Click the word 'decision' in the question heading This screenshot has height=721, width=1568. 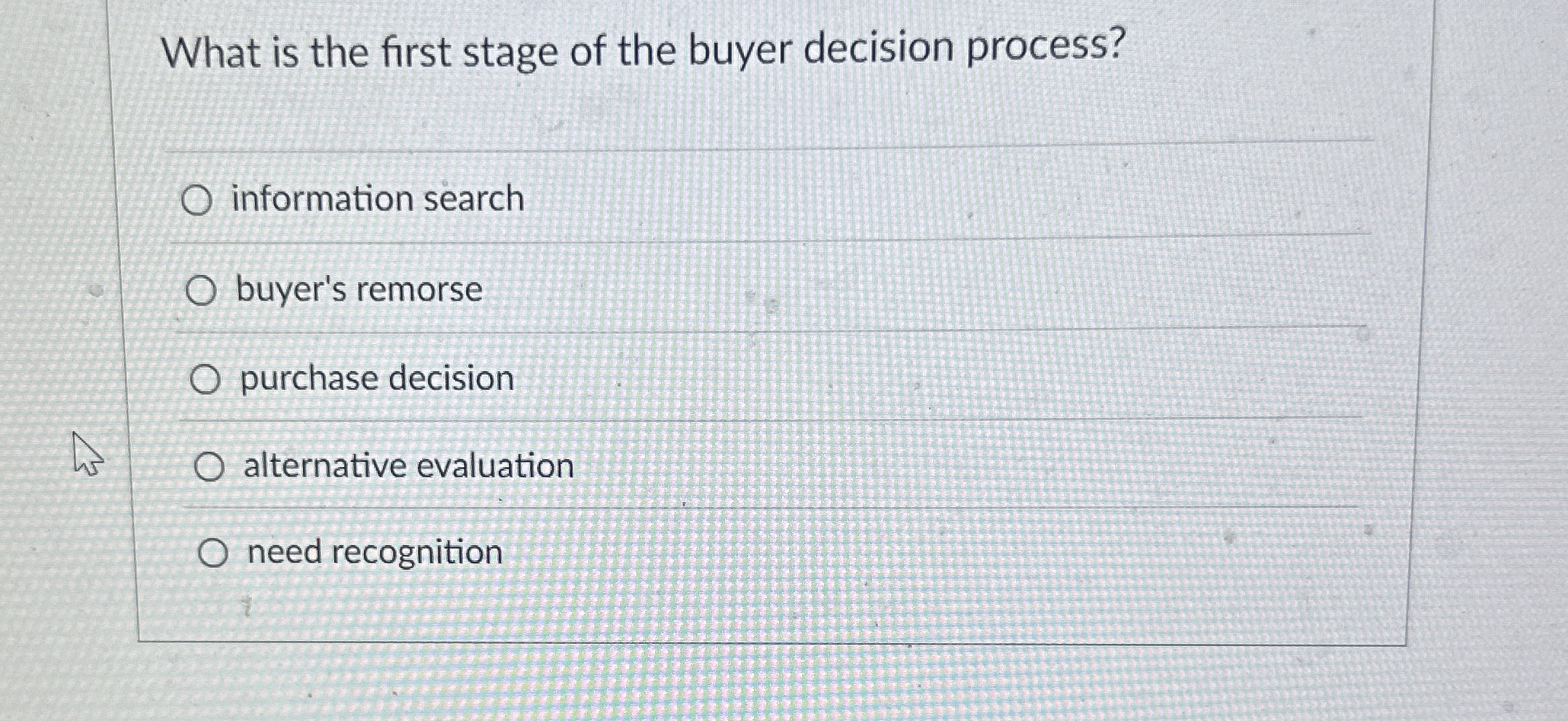pos(879,47)
